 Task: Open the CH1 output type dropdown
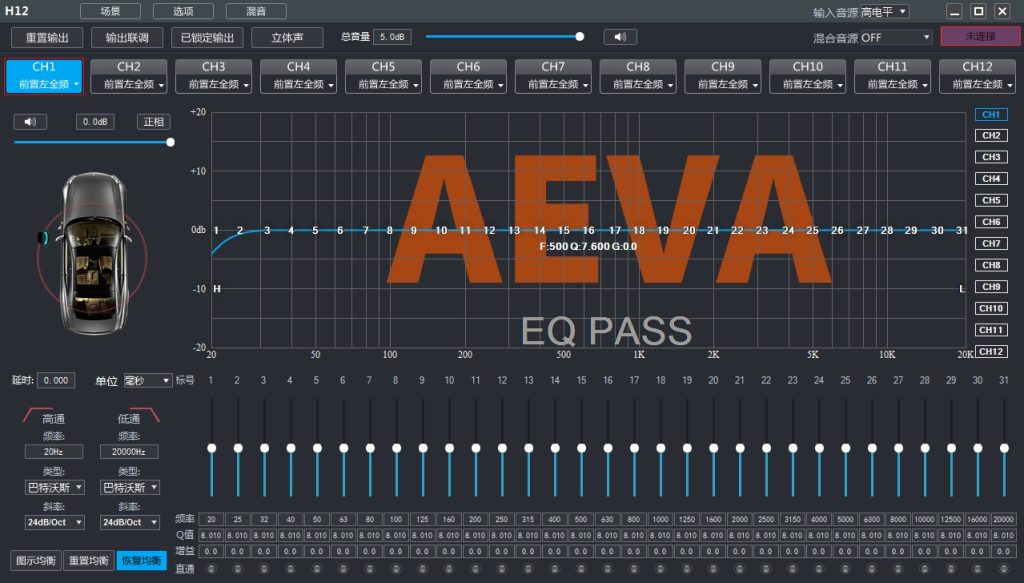tap(44, 84)
